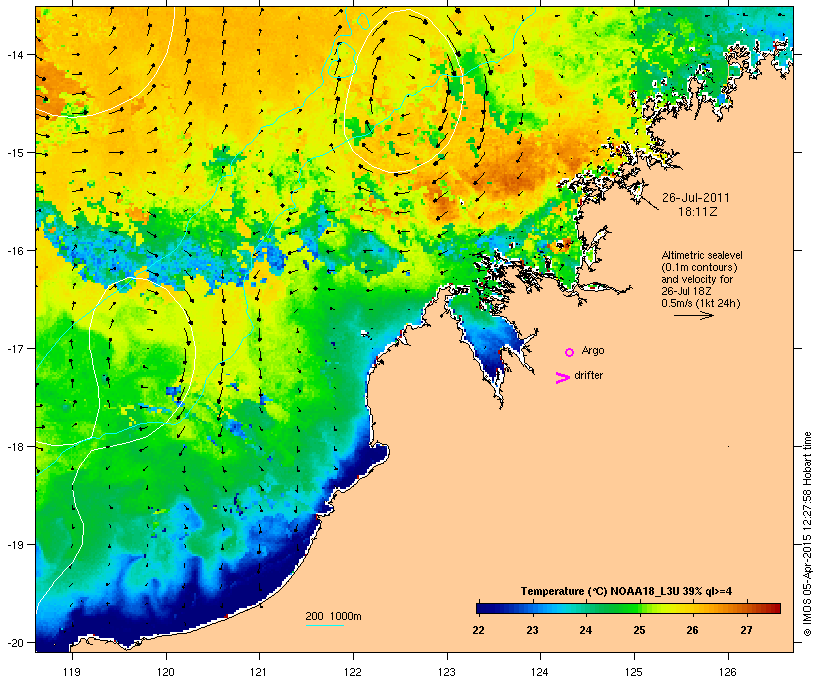Click the IMOS copyright timestamp text
The height and width of the screenshot is (680, 820).
[x=808, y=534]
